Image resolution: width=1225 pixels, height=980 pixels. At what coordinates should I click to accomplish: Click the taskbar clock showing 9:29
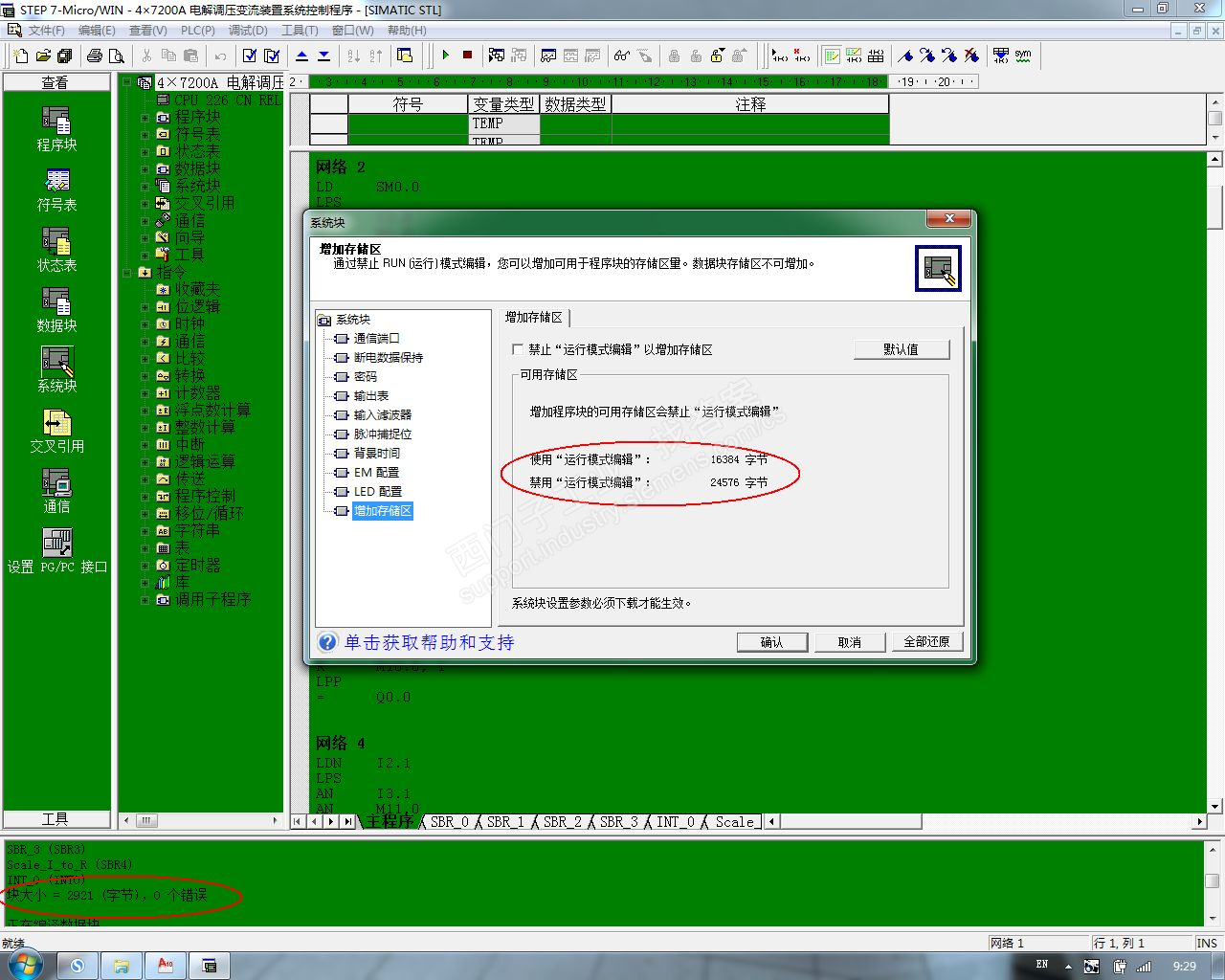pos(1185,966)
